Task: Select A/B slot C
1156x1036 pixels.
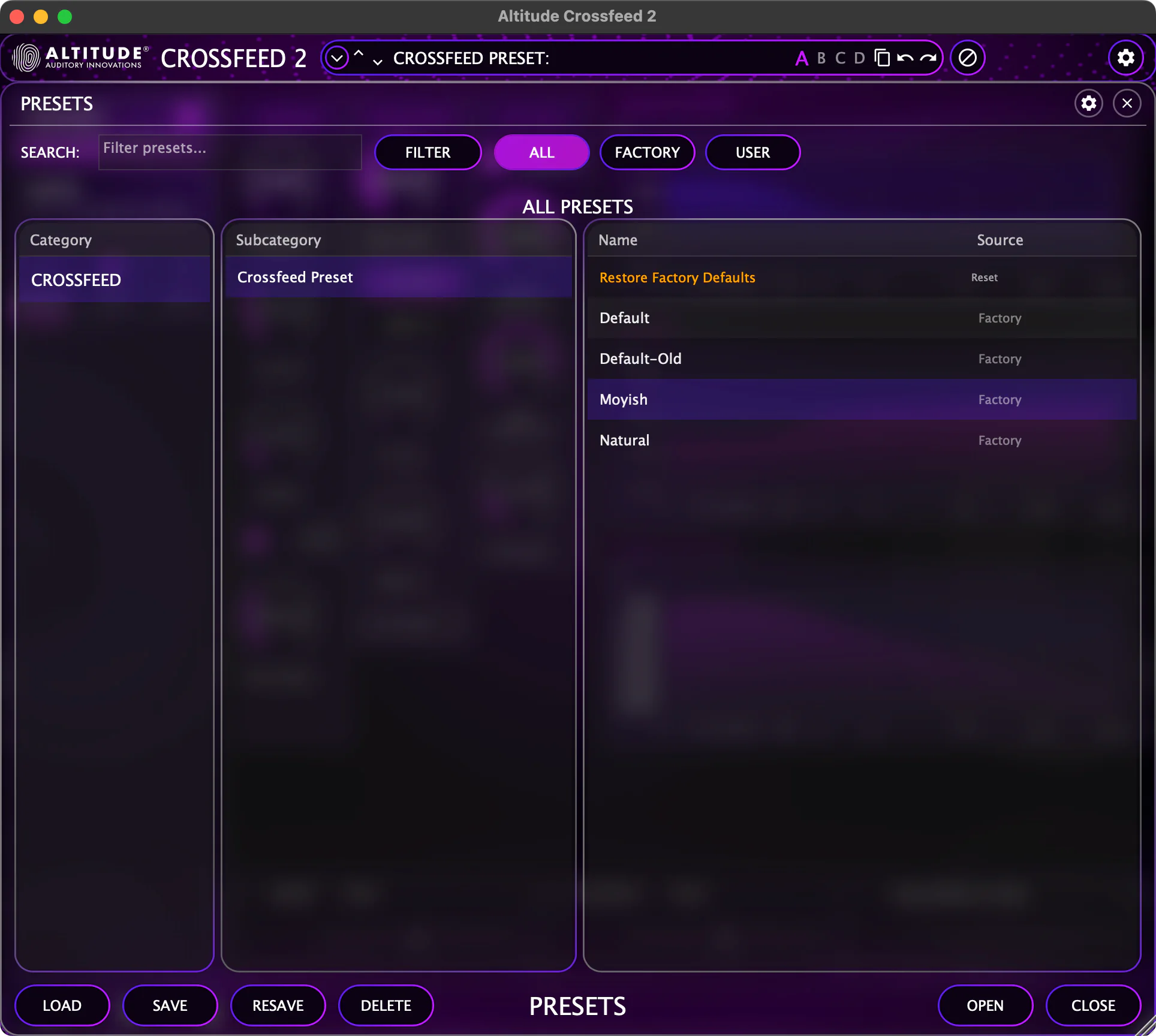Action: tap(840, 58)
